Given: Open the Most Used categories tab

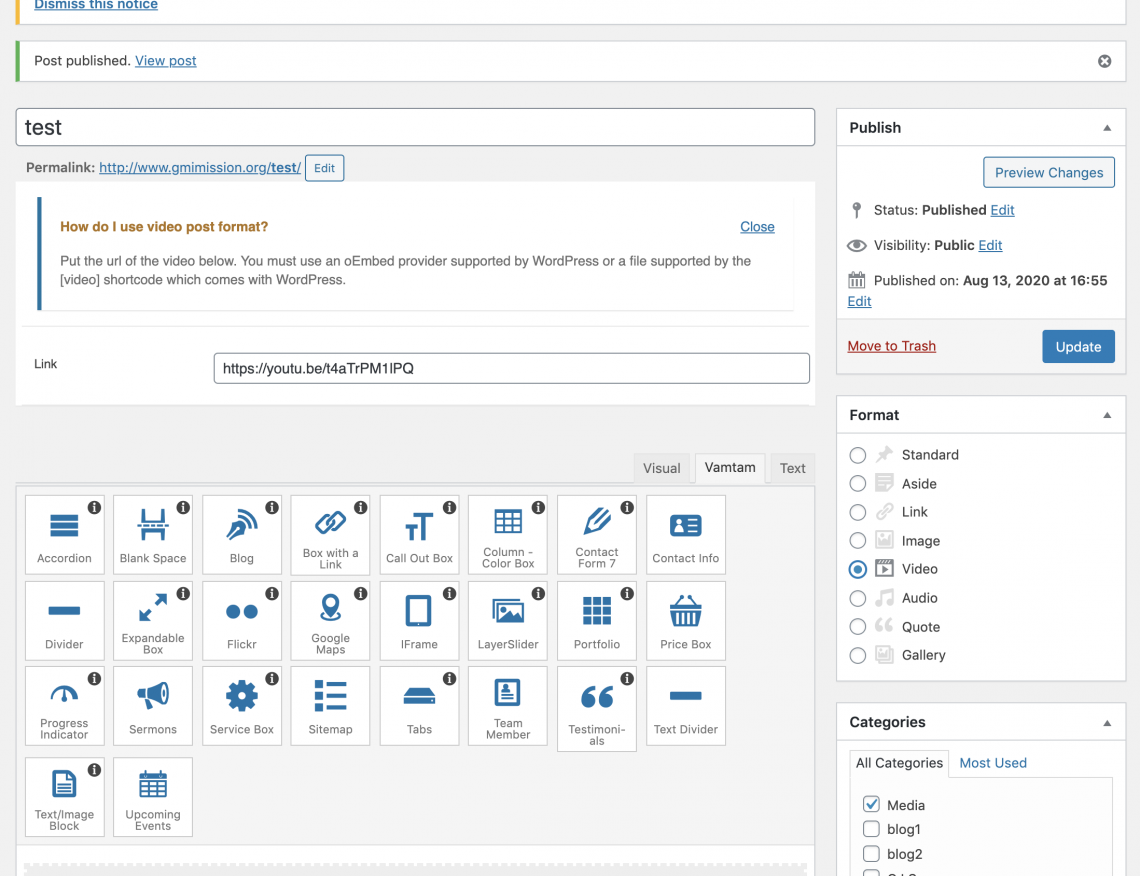Looking at the screenshot, I should point(992,763).
